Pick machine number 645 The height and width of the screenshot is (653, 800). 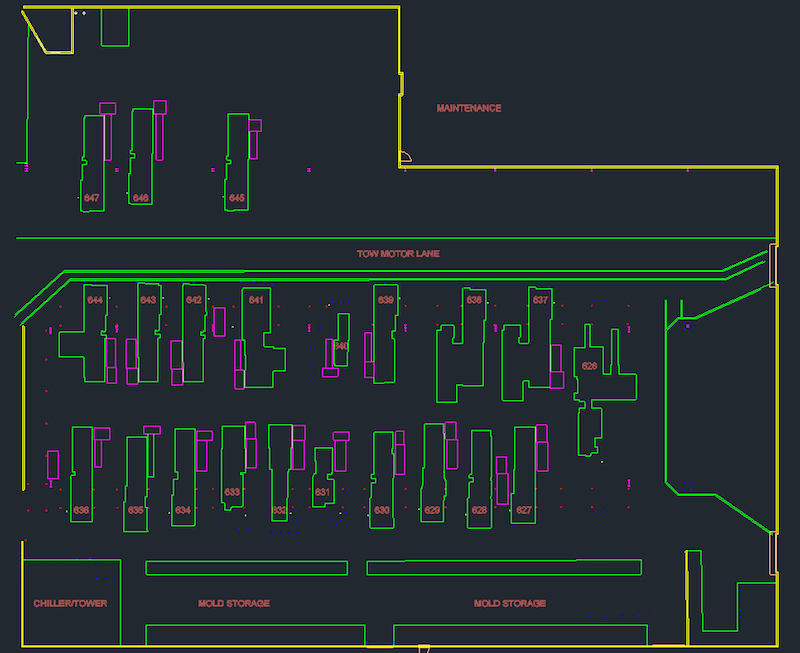pos(237,199)
